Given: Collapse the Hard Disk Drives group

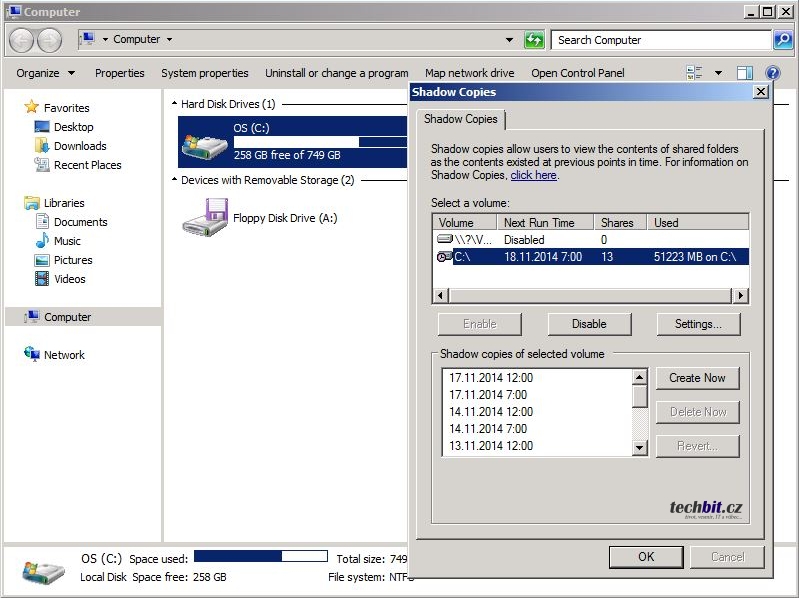Looking at the screenshot, I should pyautogui.click(x=174, y=104).
